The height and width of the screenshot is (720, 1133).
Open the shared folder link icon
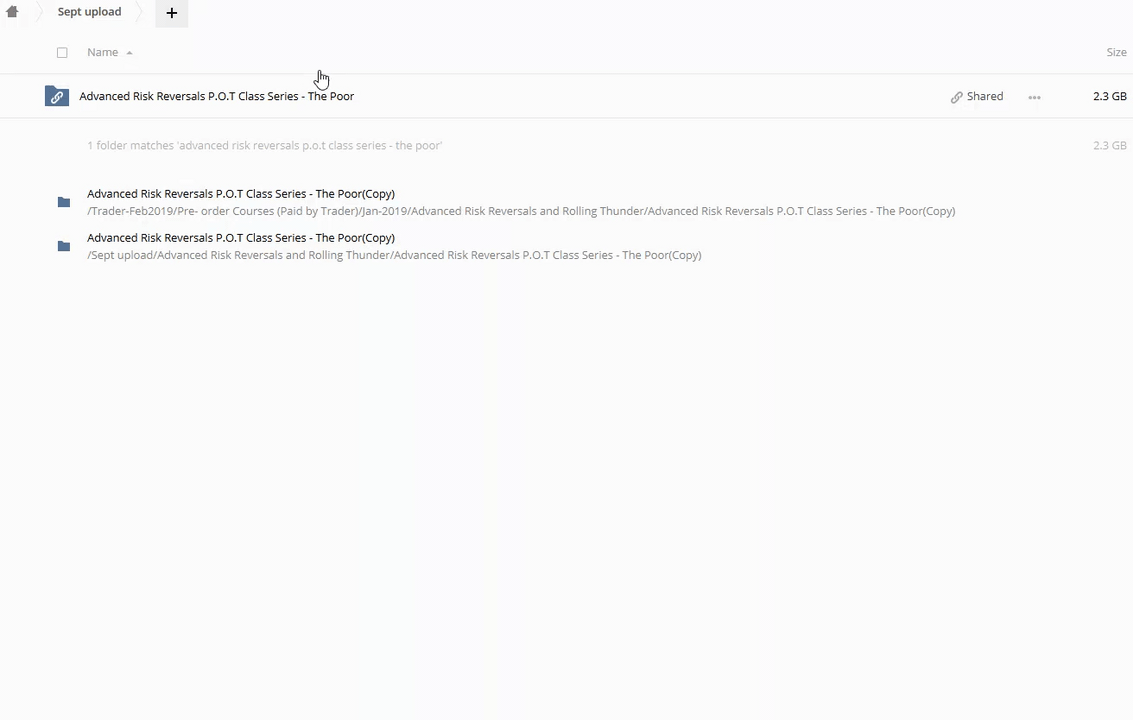tap(57, 96)
